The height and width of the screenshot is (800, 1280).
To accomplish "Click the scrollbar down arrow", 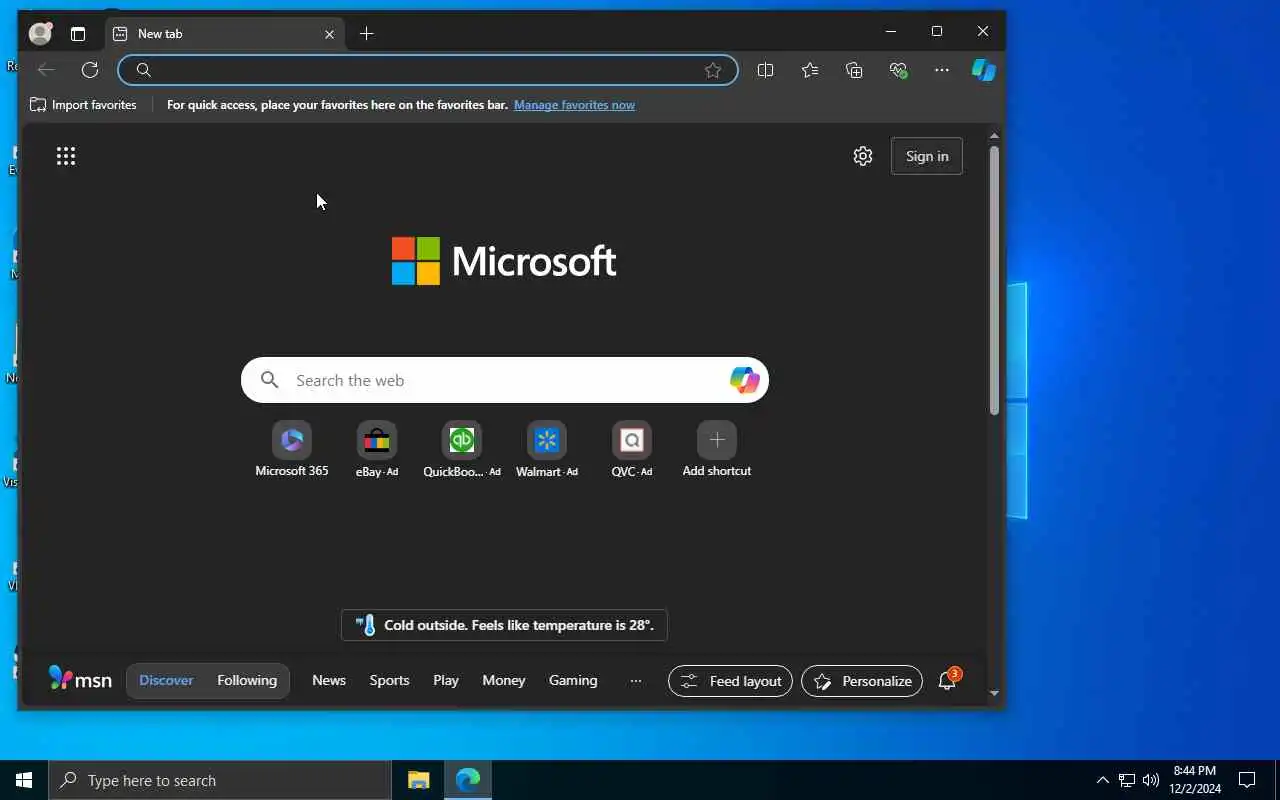I will 994,693.
